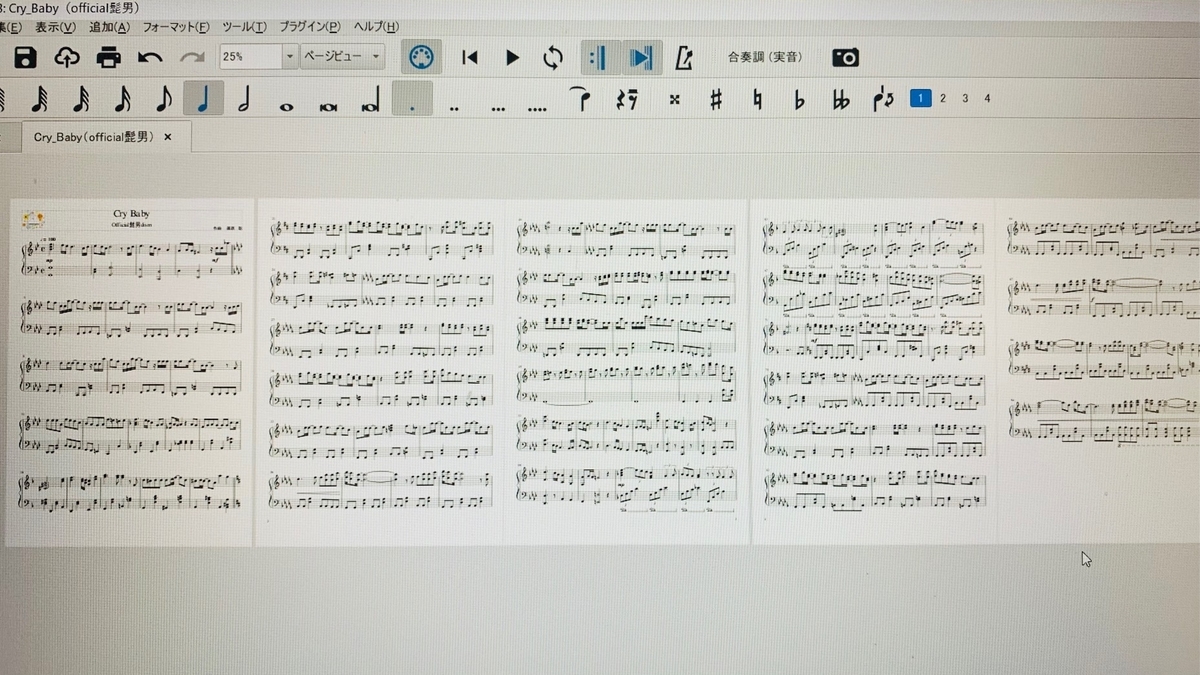This screenshot has width=1200, height=675.
Task: Click the Cry Baby title text on score
Action: click(x=131, y=214)
